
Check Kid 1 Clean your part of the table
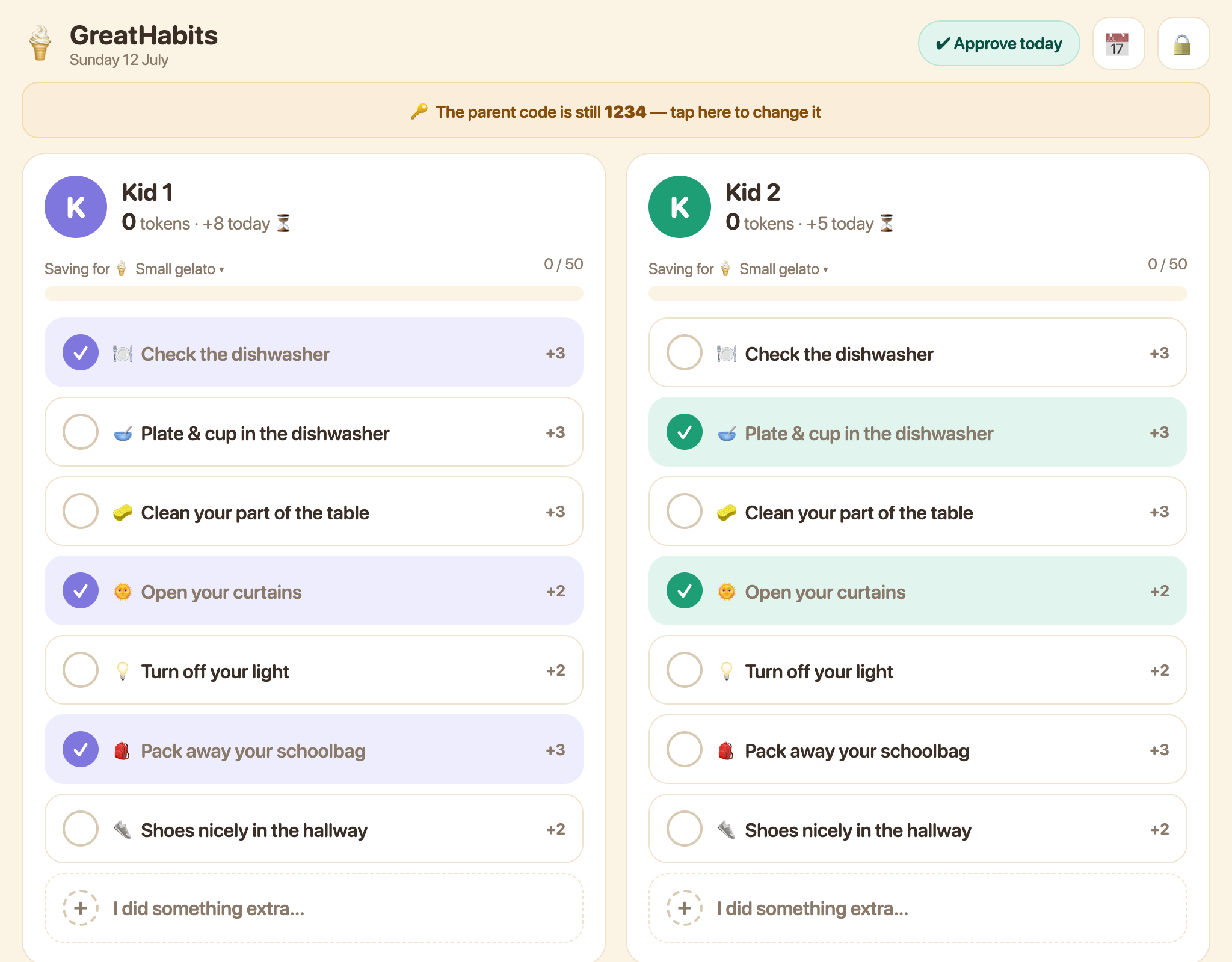coord(81,511)
